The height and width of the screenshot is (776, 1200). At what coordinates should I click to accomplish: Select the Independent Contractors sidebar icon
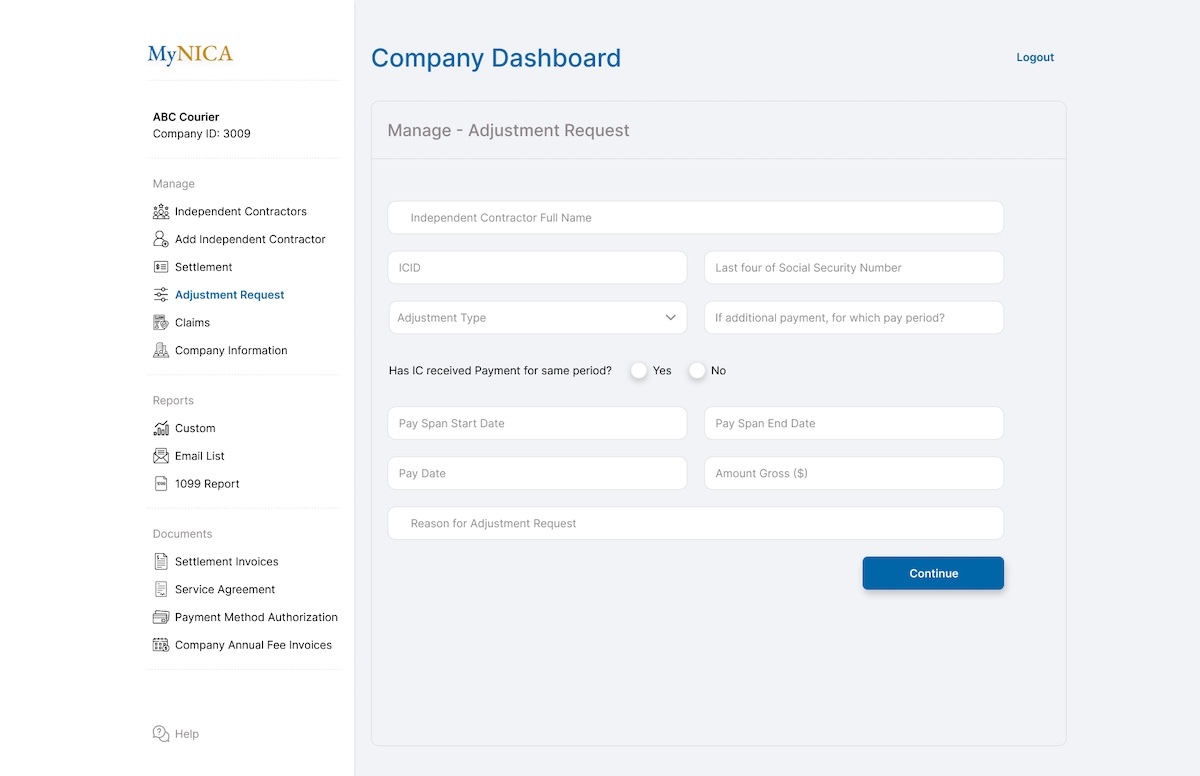[160, 211]
